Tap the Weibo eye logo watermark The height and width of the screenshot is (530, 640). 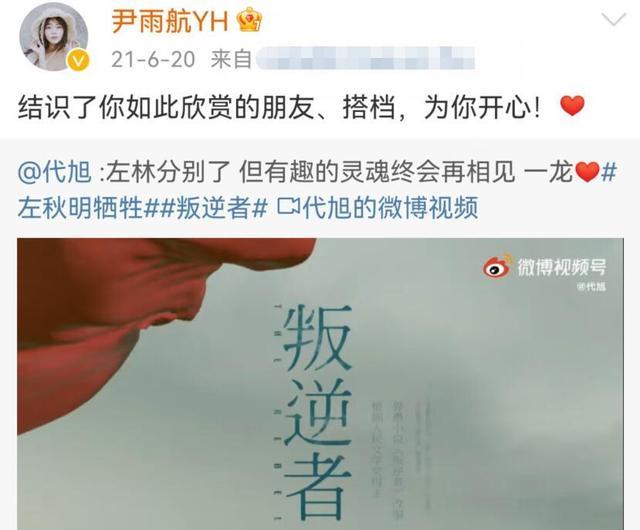497,266
